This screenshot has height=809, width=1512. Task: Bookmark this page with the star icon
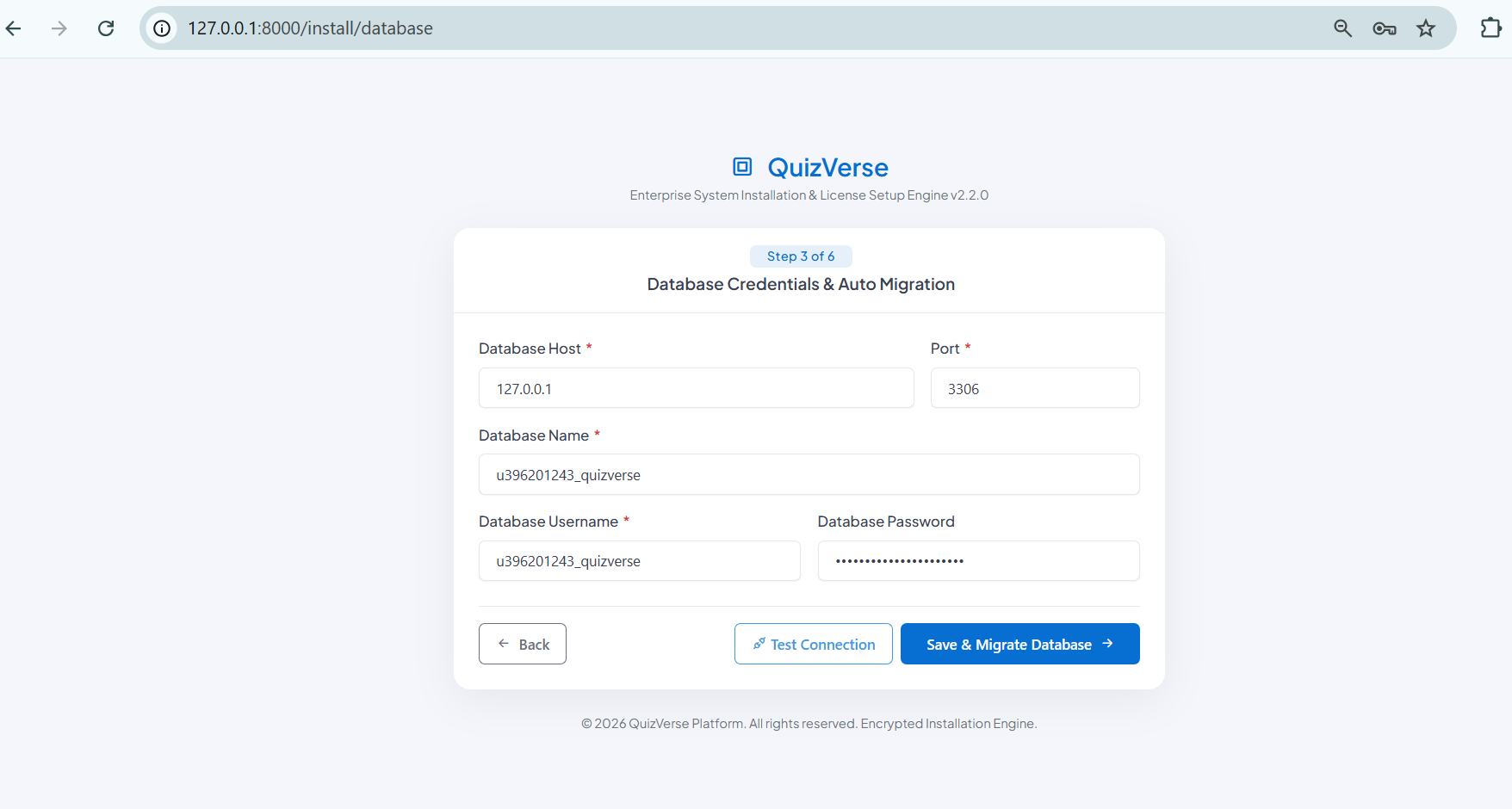[x=1426, y=28]
